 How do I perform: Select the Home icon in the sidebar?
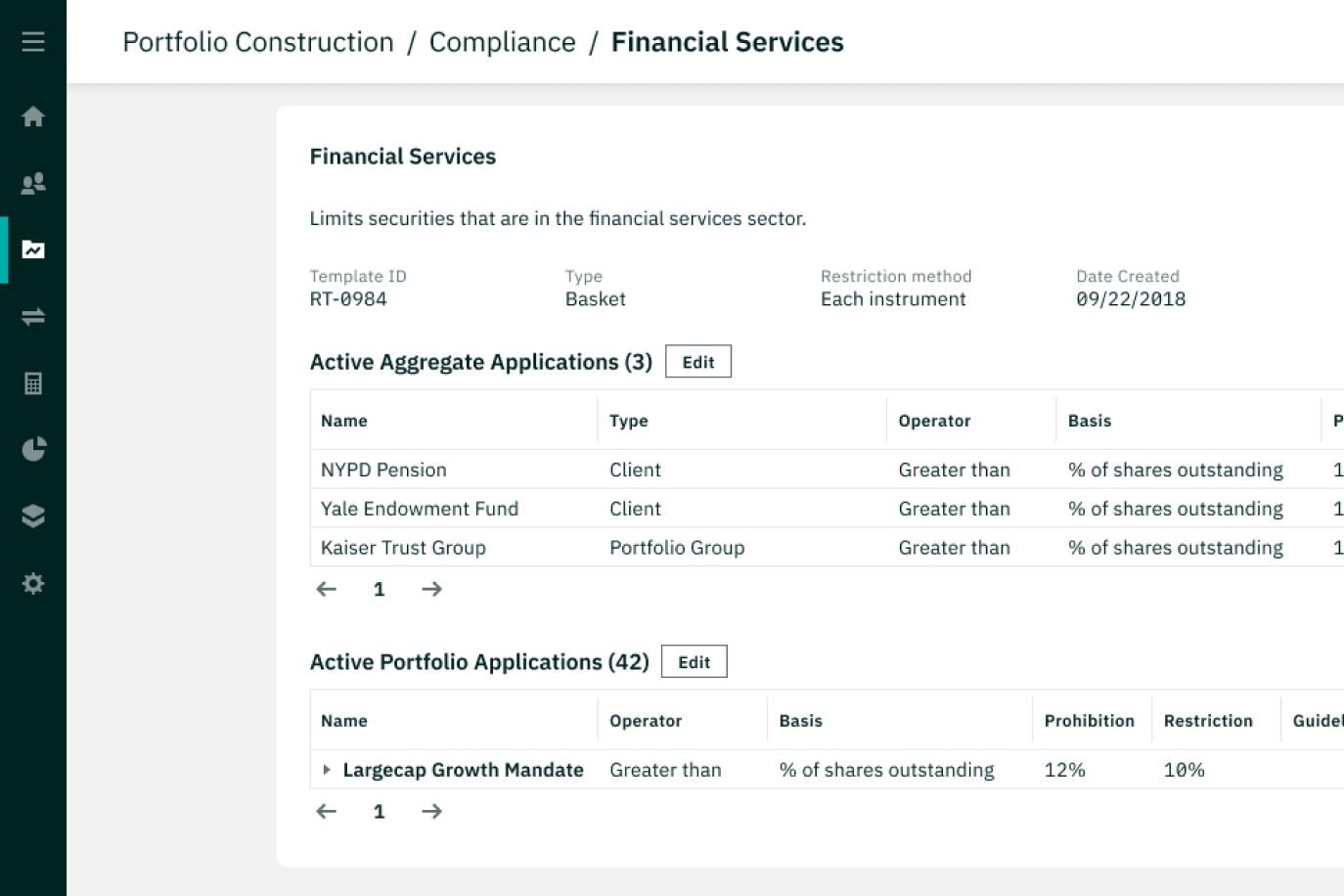point(32,116)
